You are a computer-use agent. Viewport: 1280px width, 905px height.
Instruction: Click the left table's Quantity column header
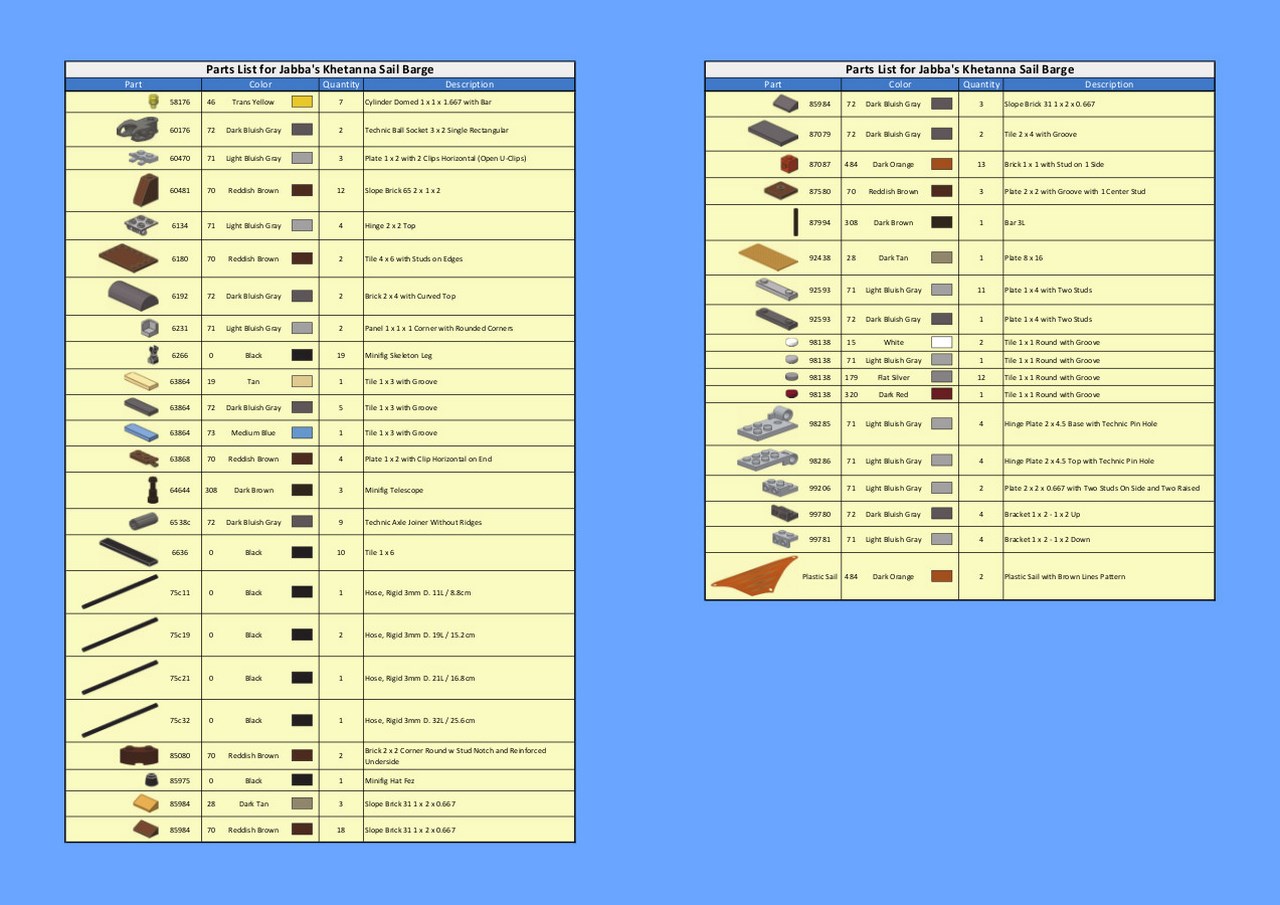[x=341, y=85]
